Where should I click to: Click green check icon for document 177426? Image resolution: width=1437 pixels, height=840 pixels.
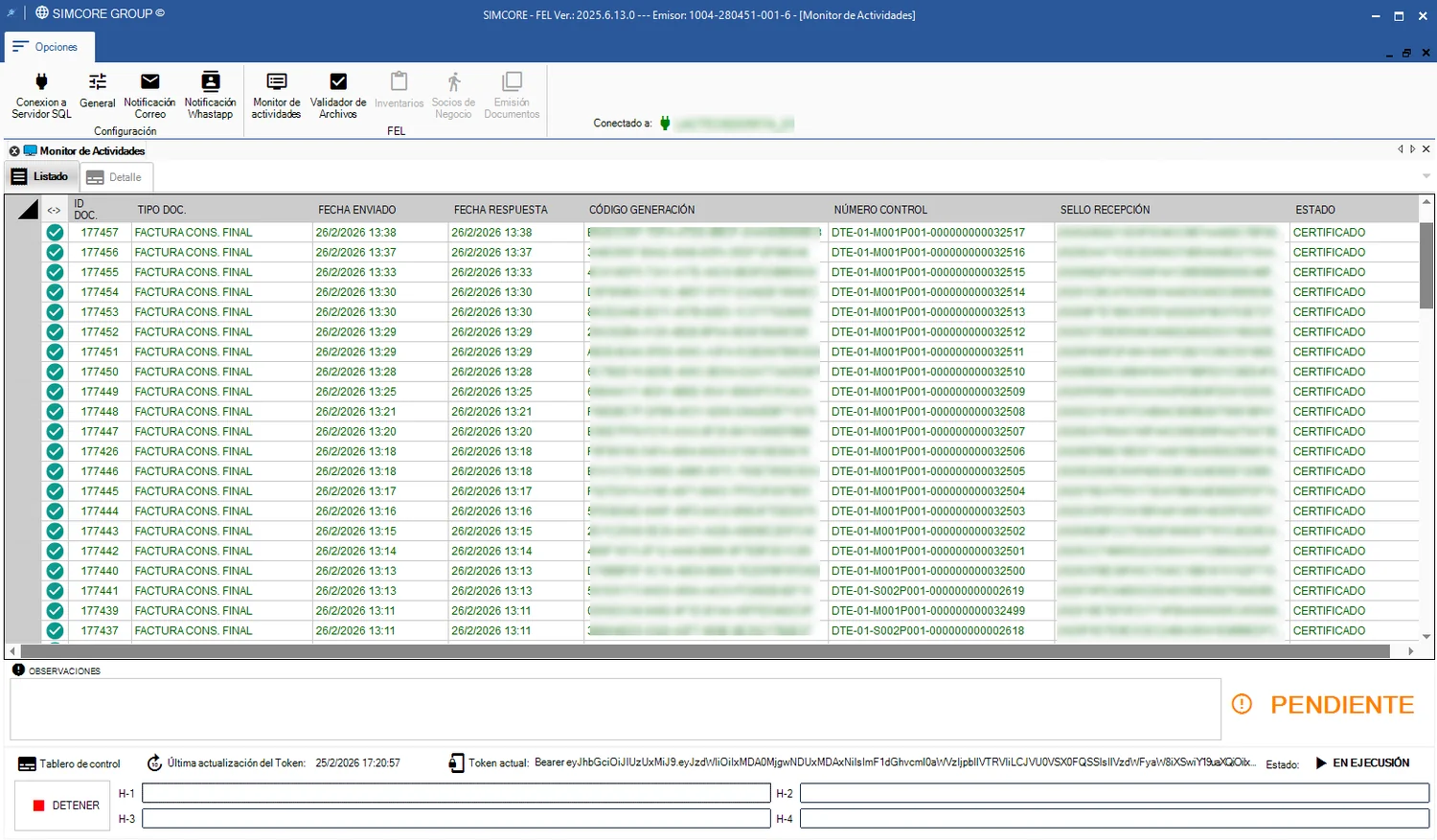pyautogui.click(x=55, y=451)
